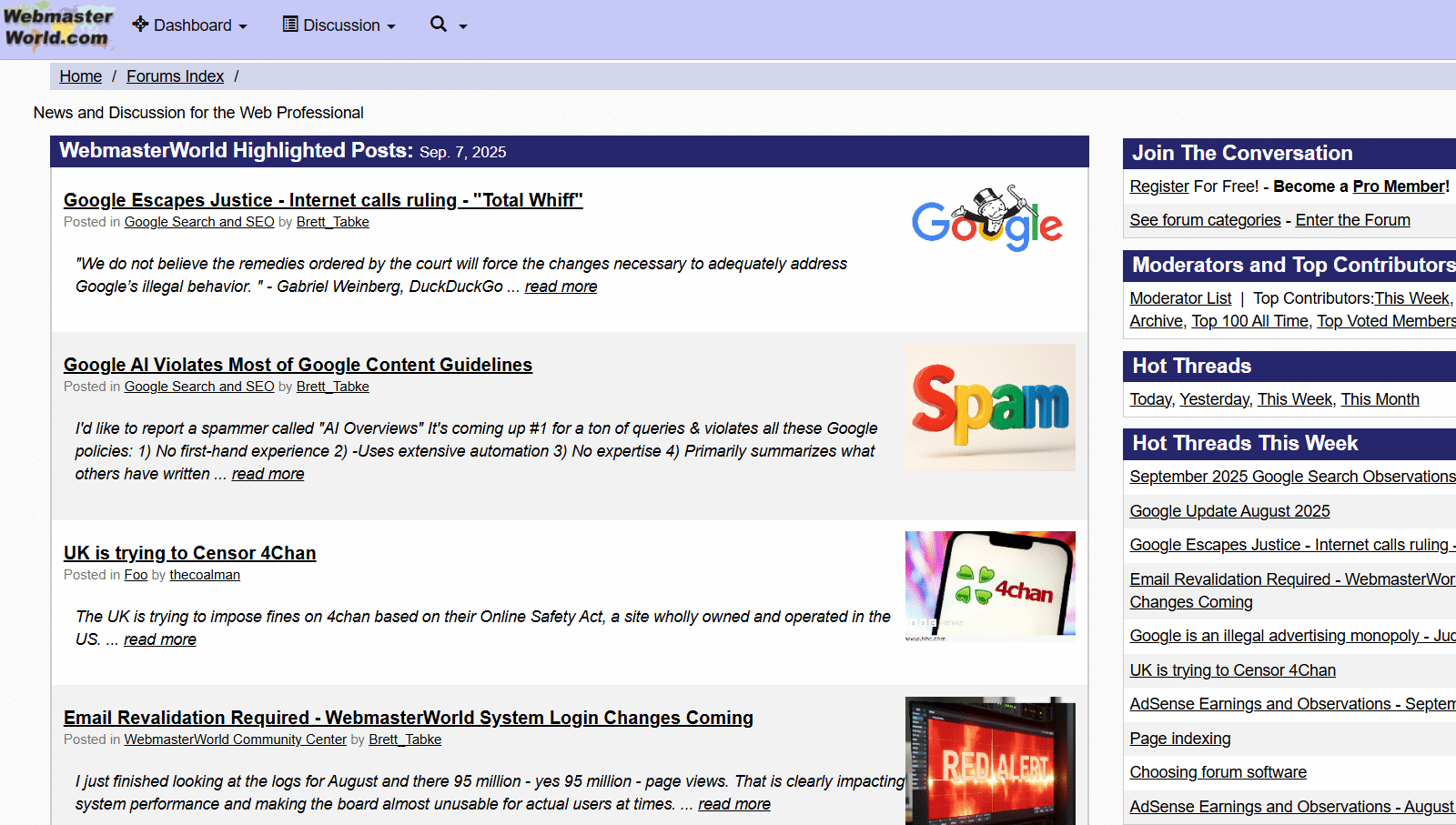The image size is (1456, 825).
Task: Show Hot Threads for This Week link
Action: (1295, 399)
